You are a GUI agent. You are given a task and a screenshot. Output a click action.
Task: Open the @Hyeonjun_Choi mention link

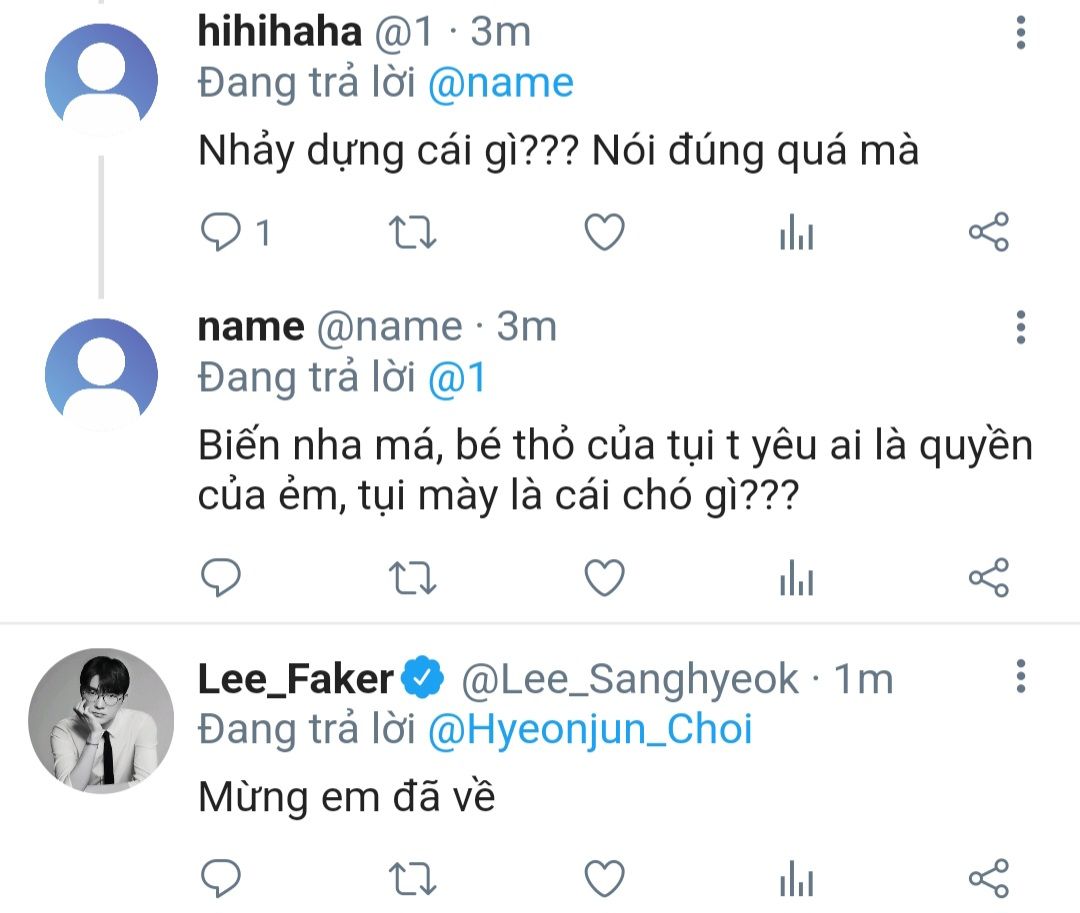pyautogui.click(x=589, y=730)
